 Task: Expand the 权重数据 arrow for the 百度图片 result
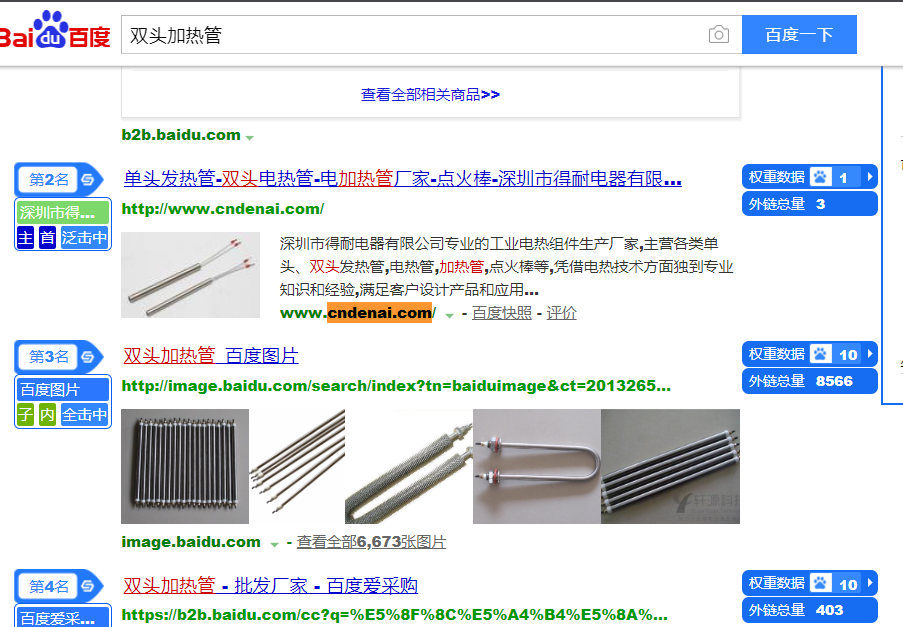870,354
